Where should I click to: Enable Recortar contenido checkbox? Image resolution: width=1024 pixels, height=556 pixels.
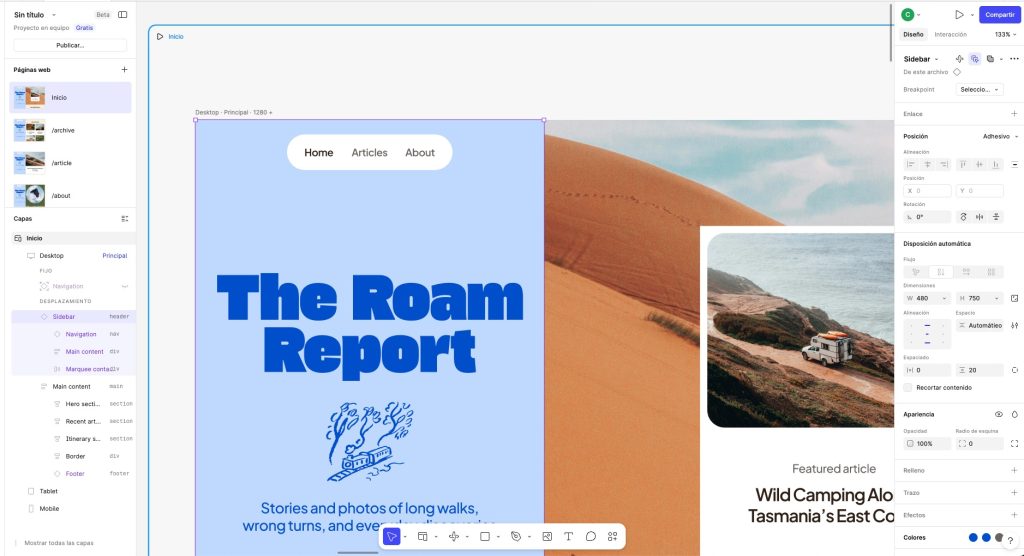[x=908, y=387]
